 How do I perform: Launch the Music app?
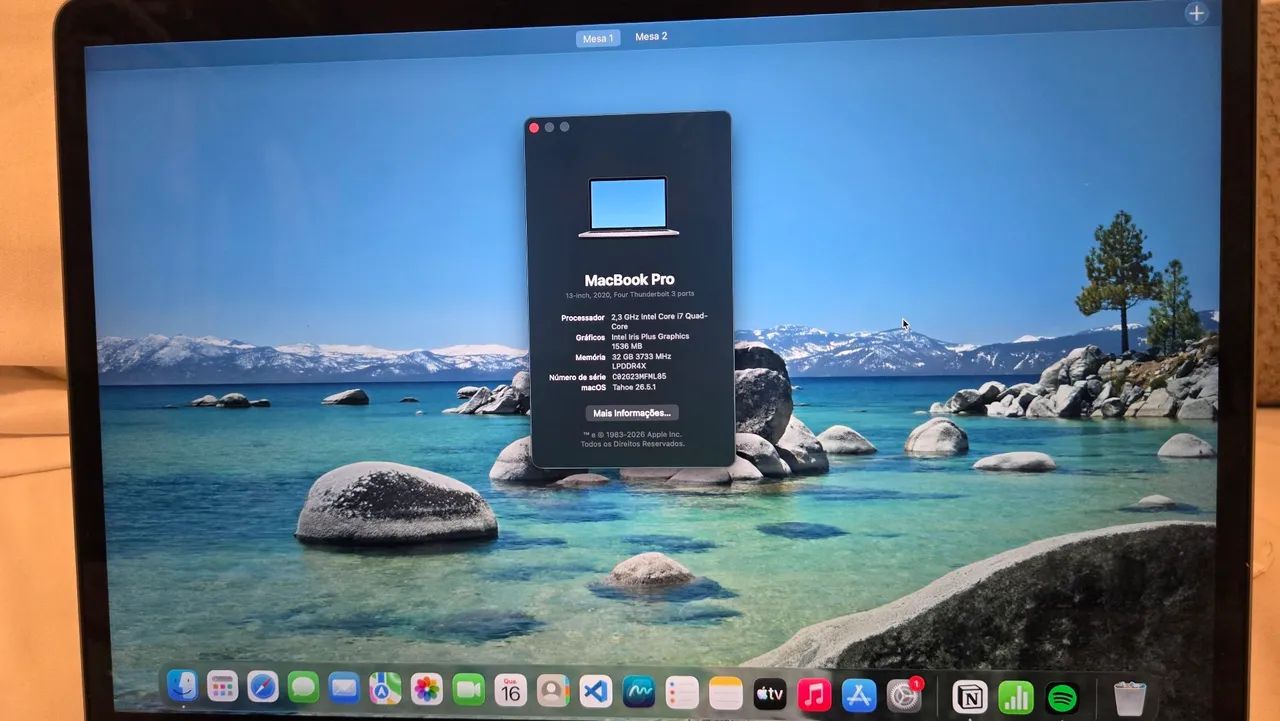[814, 694]
